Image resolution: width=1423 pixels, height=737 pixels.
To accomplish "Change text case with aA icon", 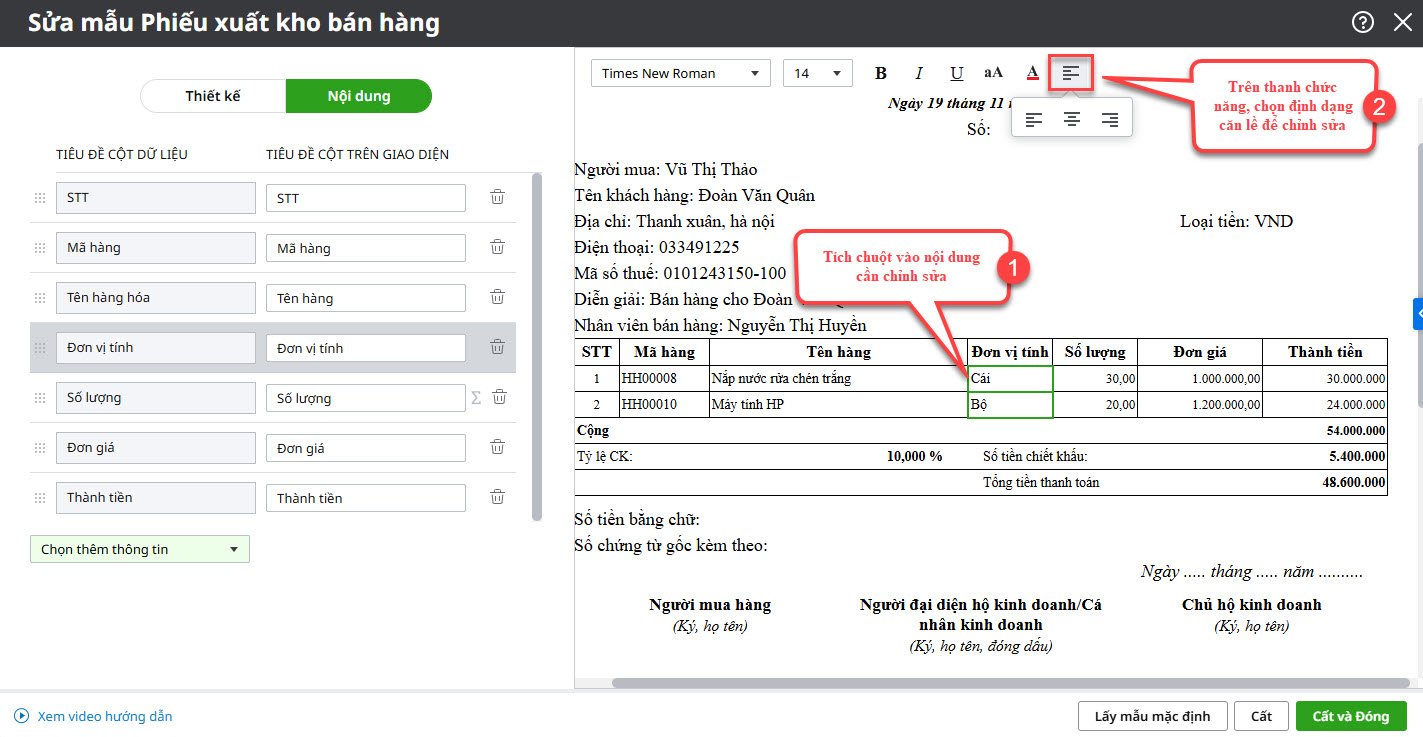I will (993, 73).
